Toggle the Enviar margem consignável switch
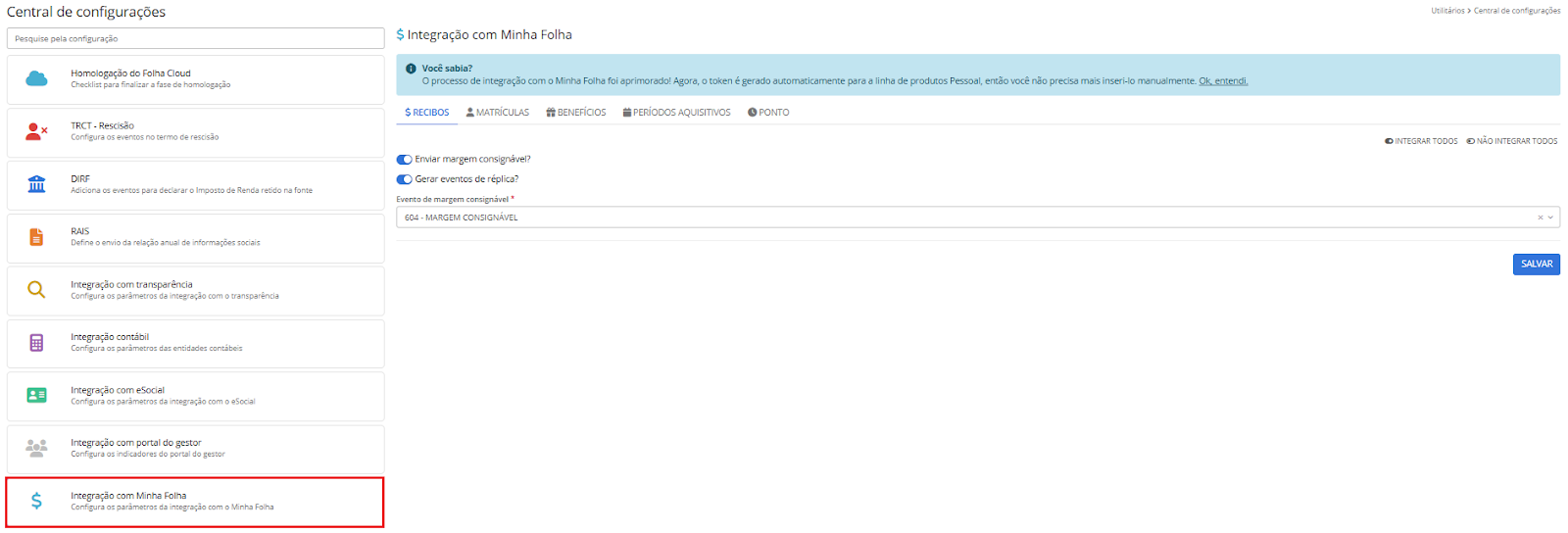Screen dimensions: 1568x533 tap(404, 160)
